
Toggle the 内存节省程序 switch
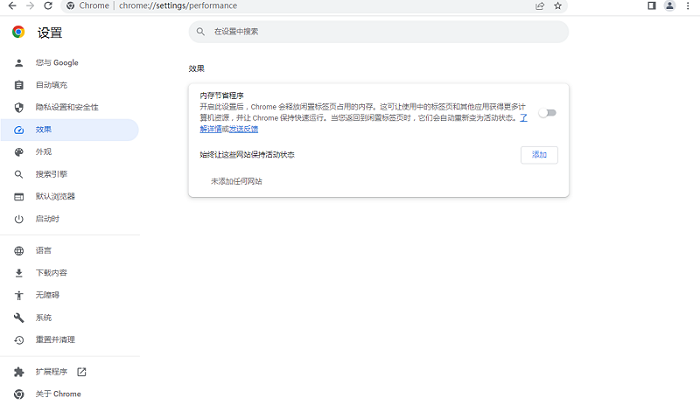546,112
